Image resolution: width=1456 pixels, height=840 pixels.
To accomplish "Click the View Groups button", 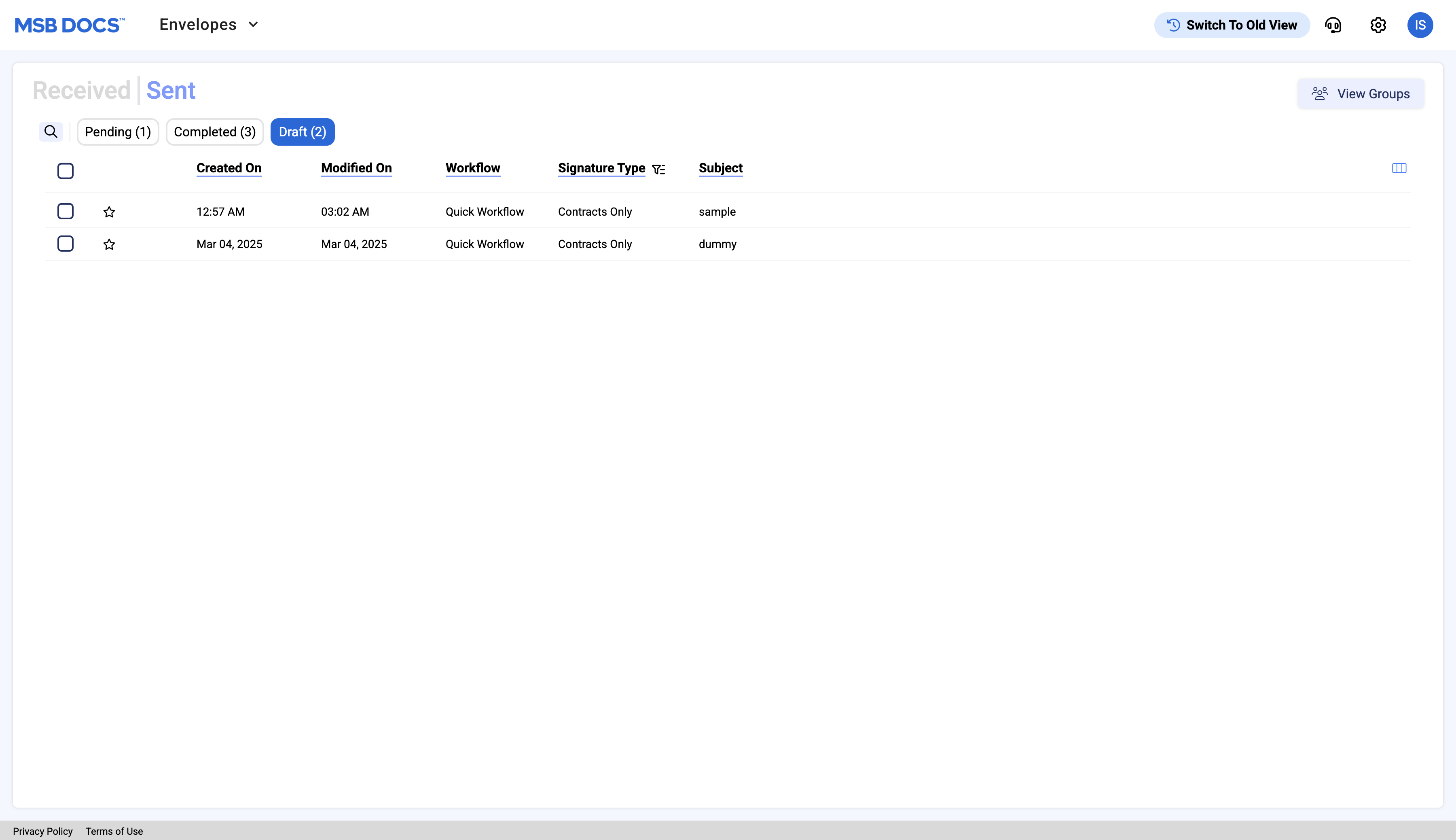I will 1360,93.
